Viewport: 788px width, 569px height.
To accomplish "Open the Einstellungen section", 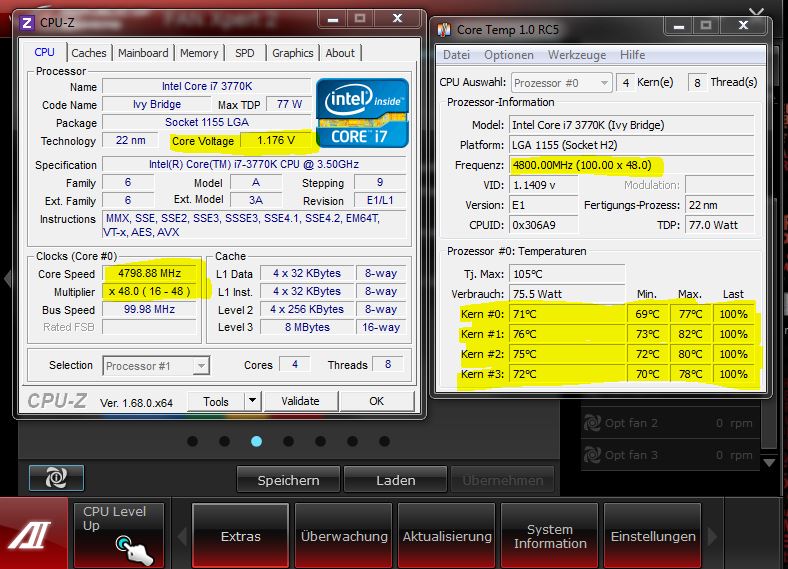I will [653, 536].
